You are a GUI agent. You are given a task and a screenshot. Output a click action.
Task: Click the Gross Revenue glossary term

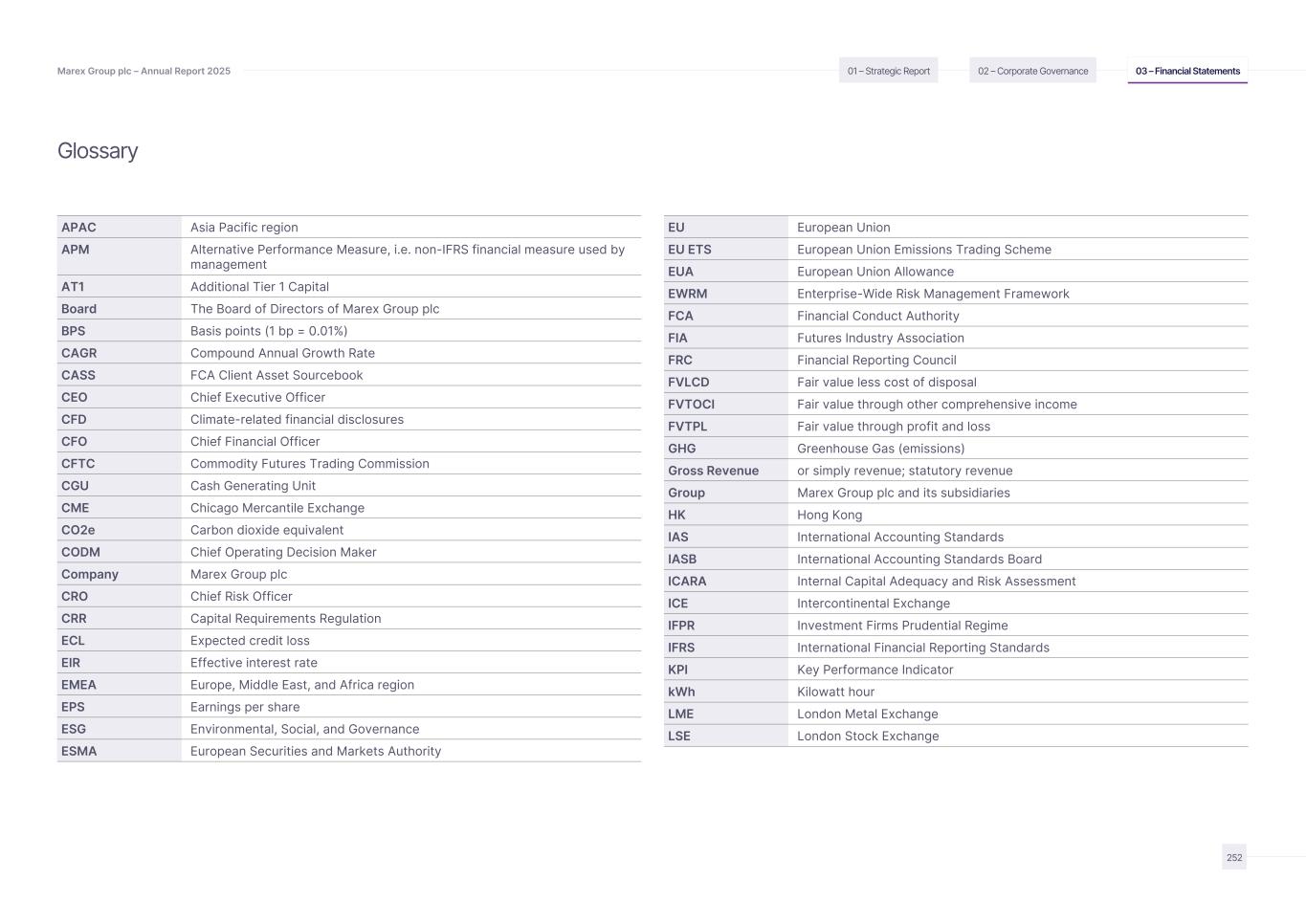coord(714,471)
